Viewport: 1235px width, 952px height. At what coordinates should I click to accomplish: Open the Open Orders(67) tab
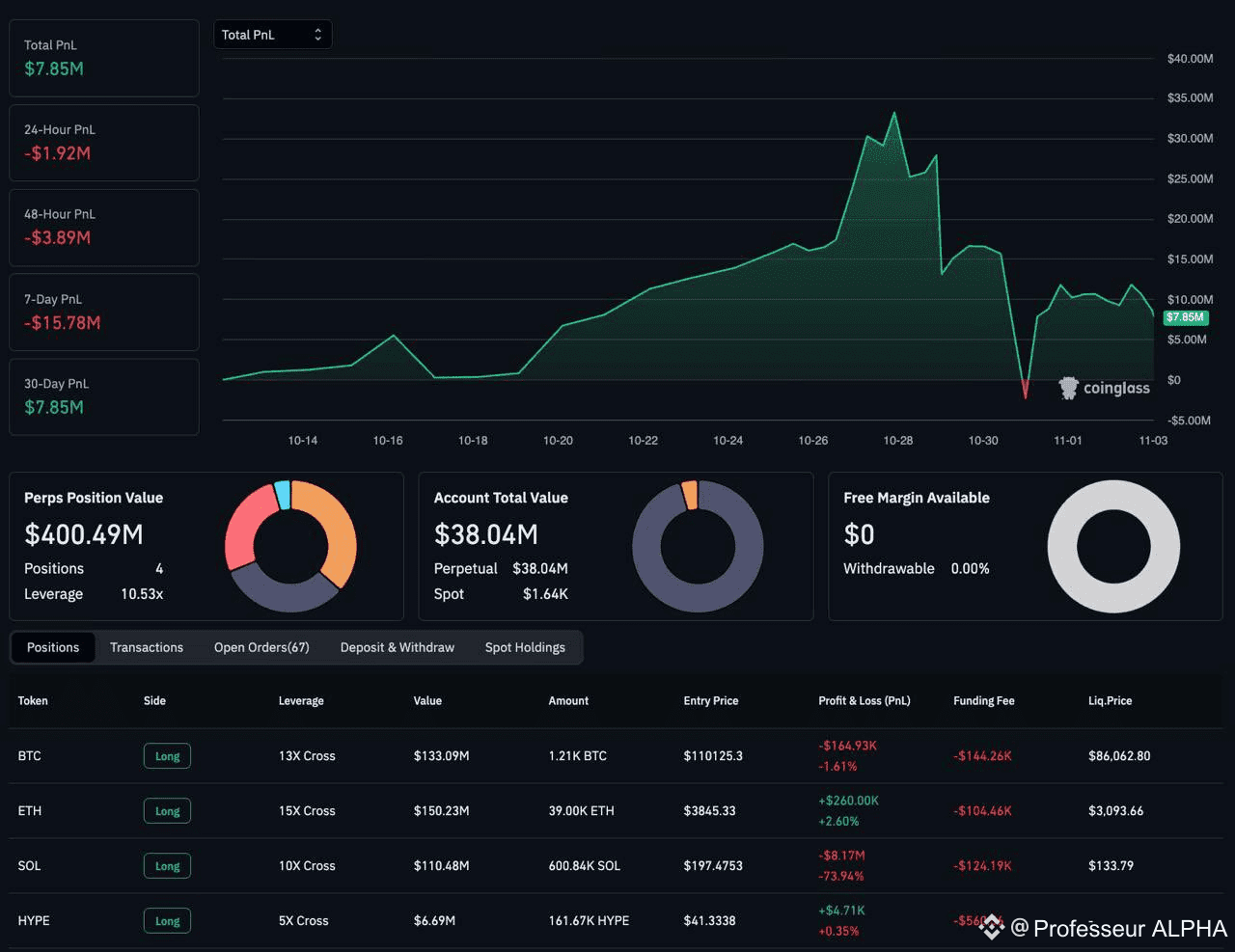(261, 647)
